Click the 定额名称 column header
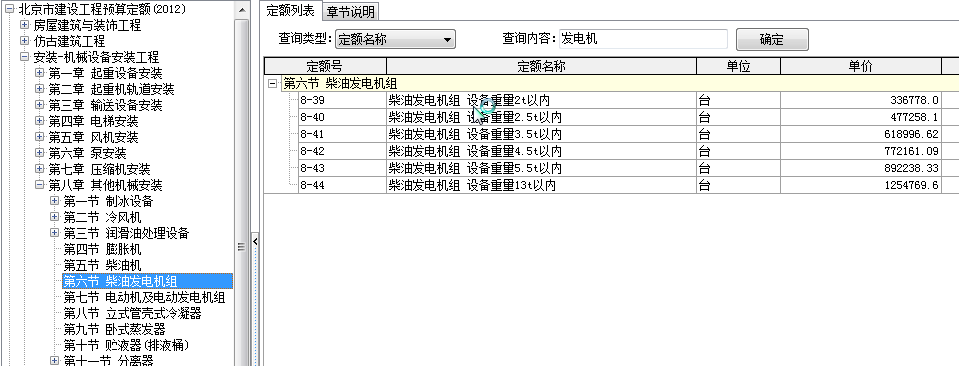The image size is (959, 366). tap(541, 66)
